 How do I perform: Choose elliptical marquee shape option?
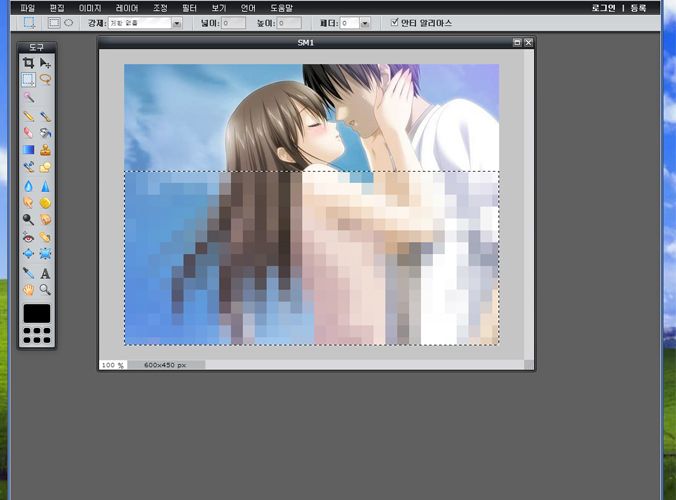tap(69, 23)
